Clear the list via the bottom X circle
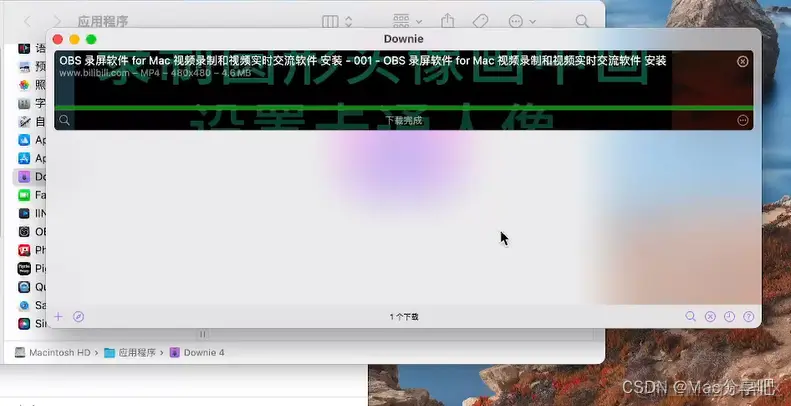791x406 pixels. tap(710, 317)
